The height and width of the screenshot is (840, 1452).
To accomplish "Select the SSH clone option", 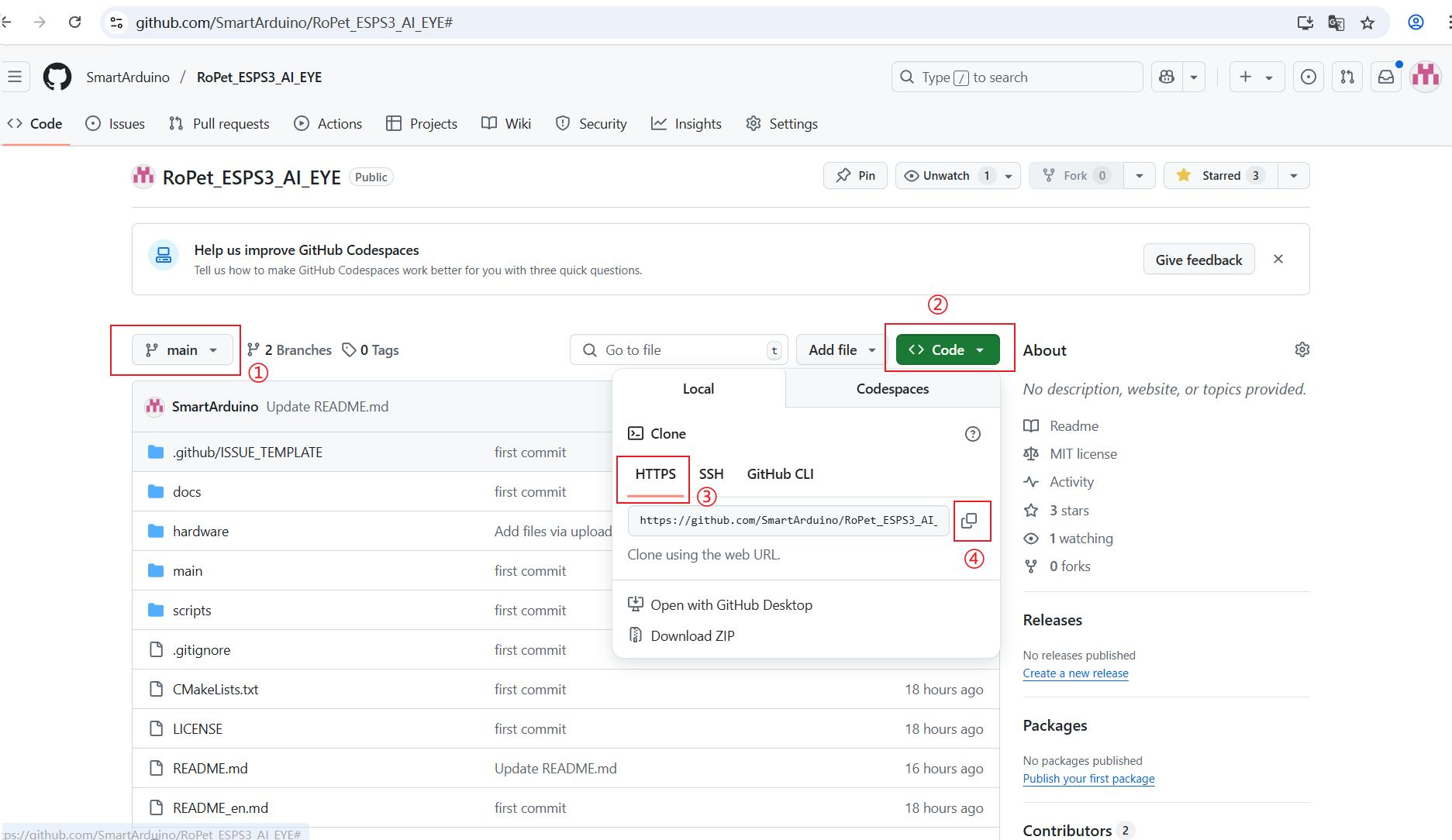I will 711,474.
